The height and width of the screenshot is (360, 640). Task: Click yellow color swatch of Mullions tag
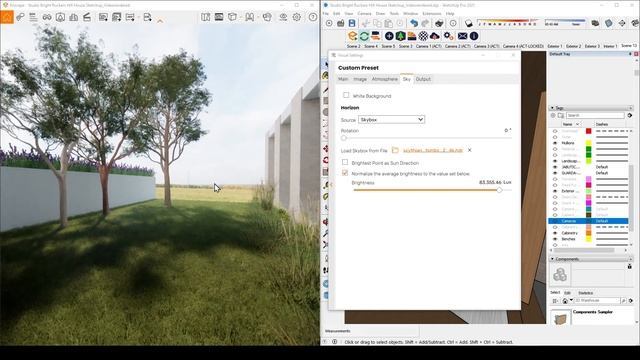(589, 143)
